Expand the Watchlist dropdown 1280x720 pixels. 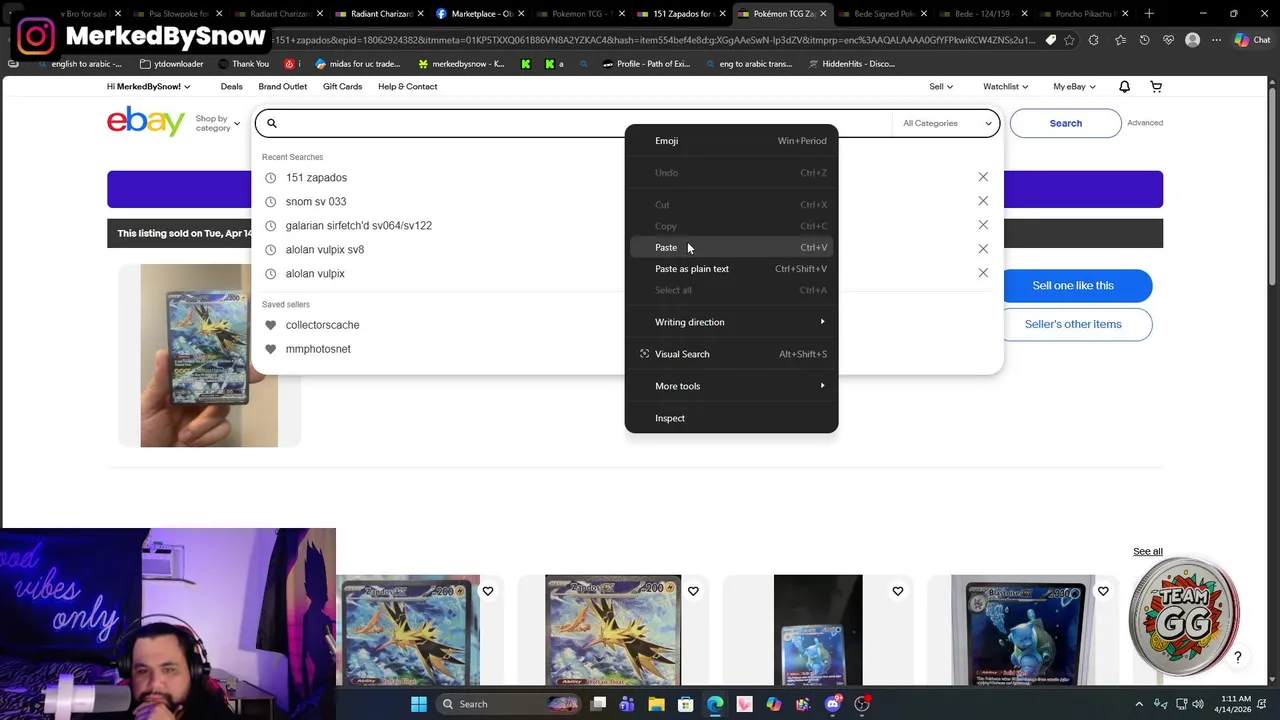click(x=1005, y=87)
